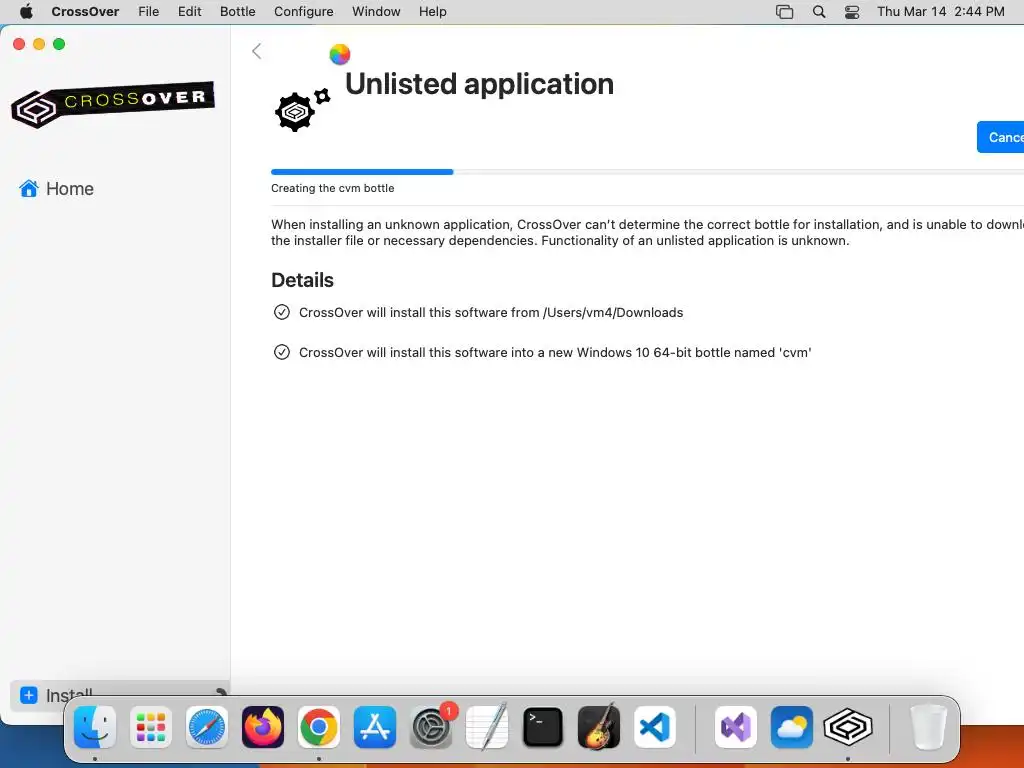
Task: Open the Bottle menu
Action: click(238, 12)
